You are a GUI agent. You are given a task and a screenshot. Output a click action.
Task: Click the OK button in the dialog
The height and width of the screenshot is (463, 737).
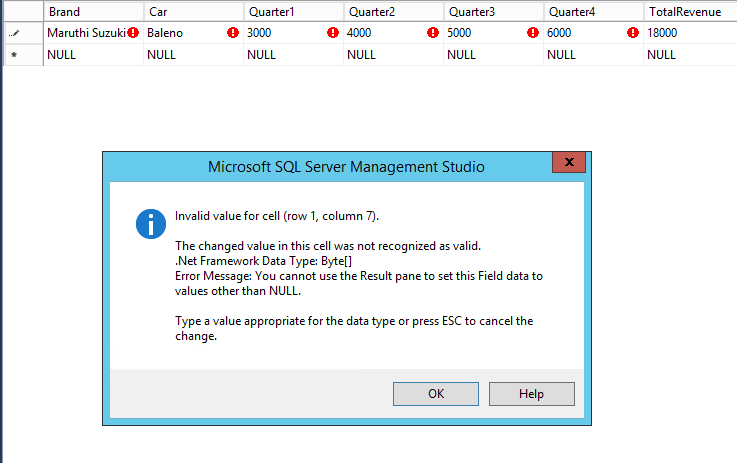click(436, 393)
